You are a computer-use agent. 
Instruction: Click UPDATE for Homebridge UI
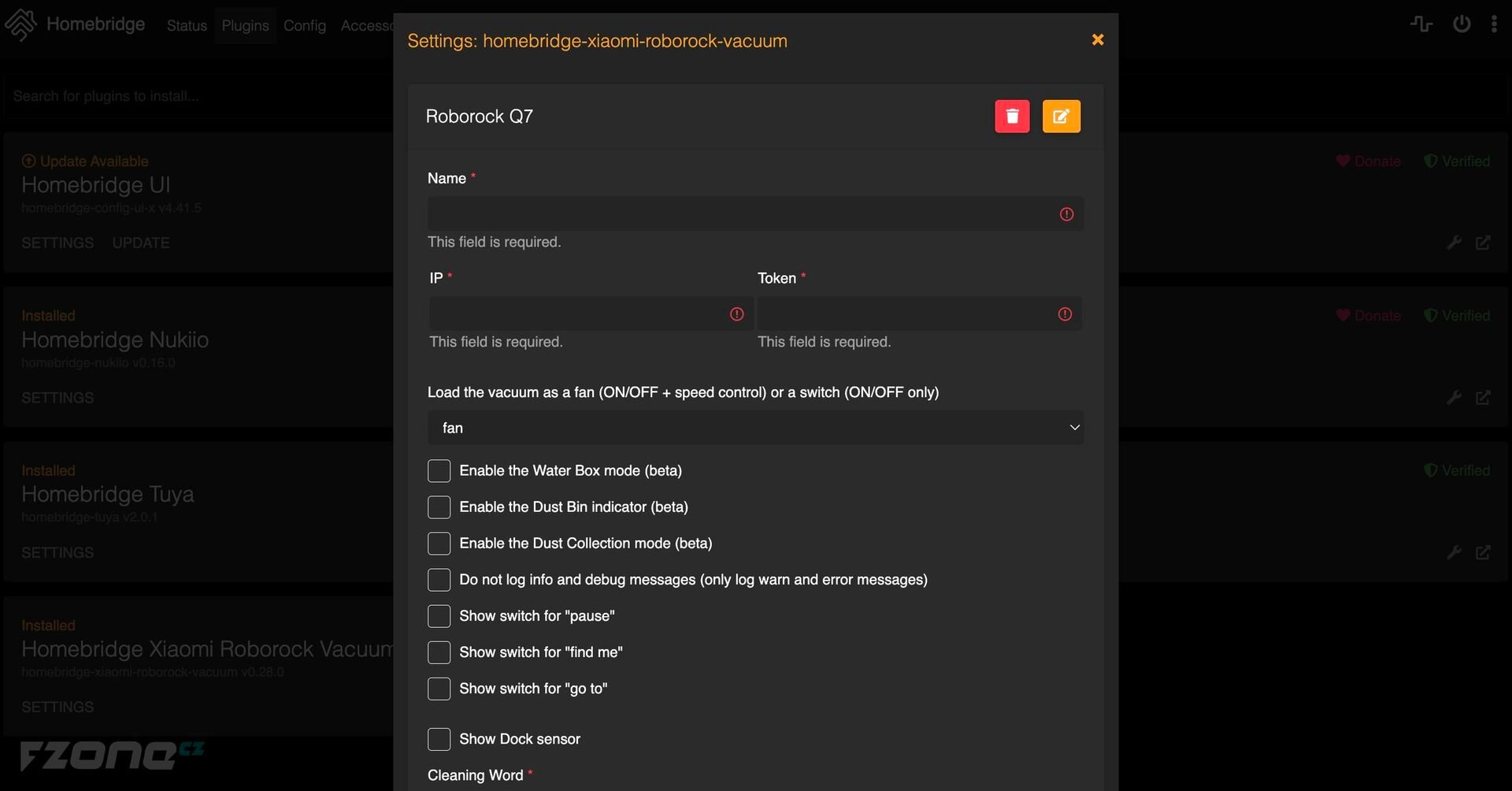(x=141, y=243)
